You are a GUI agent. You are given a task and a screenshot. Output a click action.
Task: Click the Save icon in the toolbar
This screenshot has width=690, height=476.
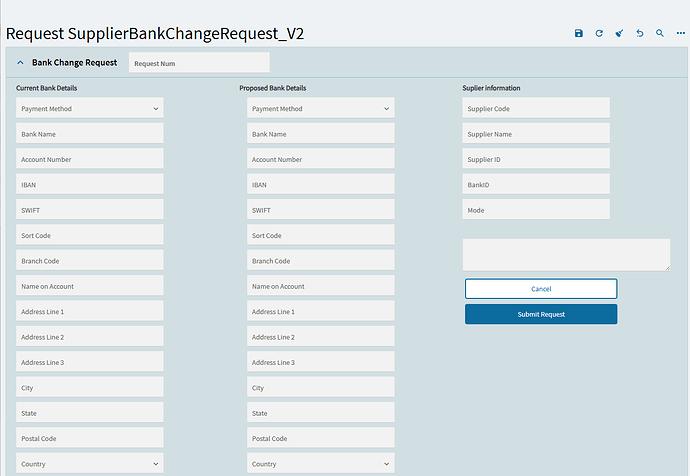579,33
